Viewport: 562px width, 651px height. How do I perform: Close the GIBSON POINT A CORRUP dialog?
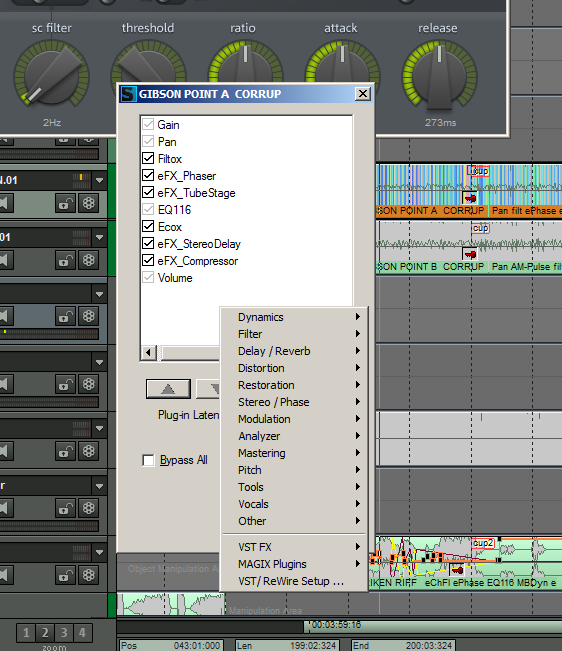click(x=363, y=94)
